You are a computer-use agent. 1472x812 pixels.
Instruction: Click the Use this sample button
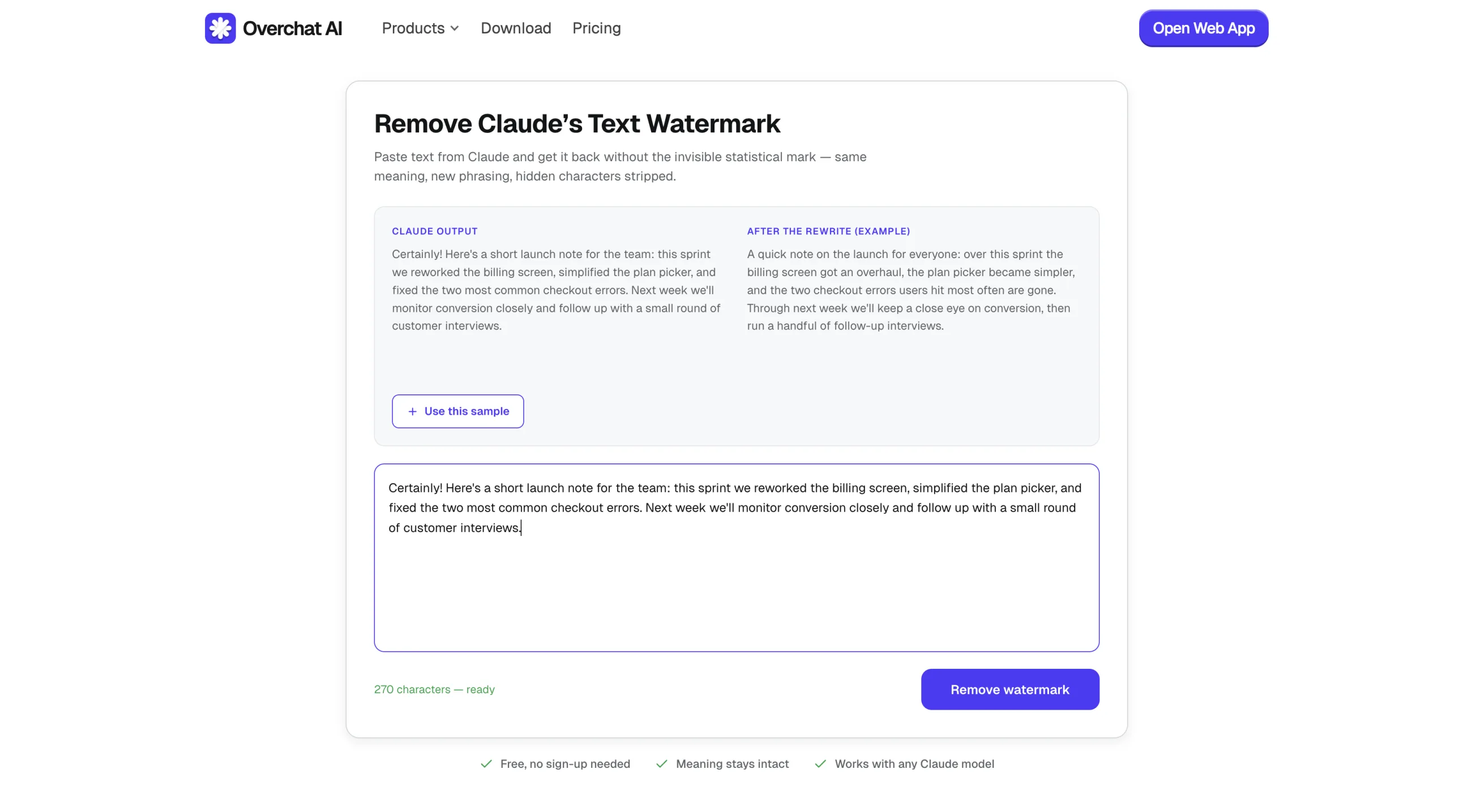tap(457, 411)
